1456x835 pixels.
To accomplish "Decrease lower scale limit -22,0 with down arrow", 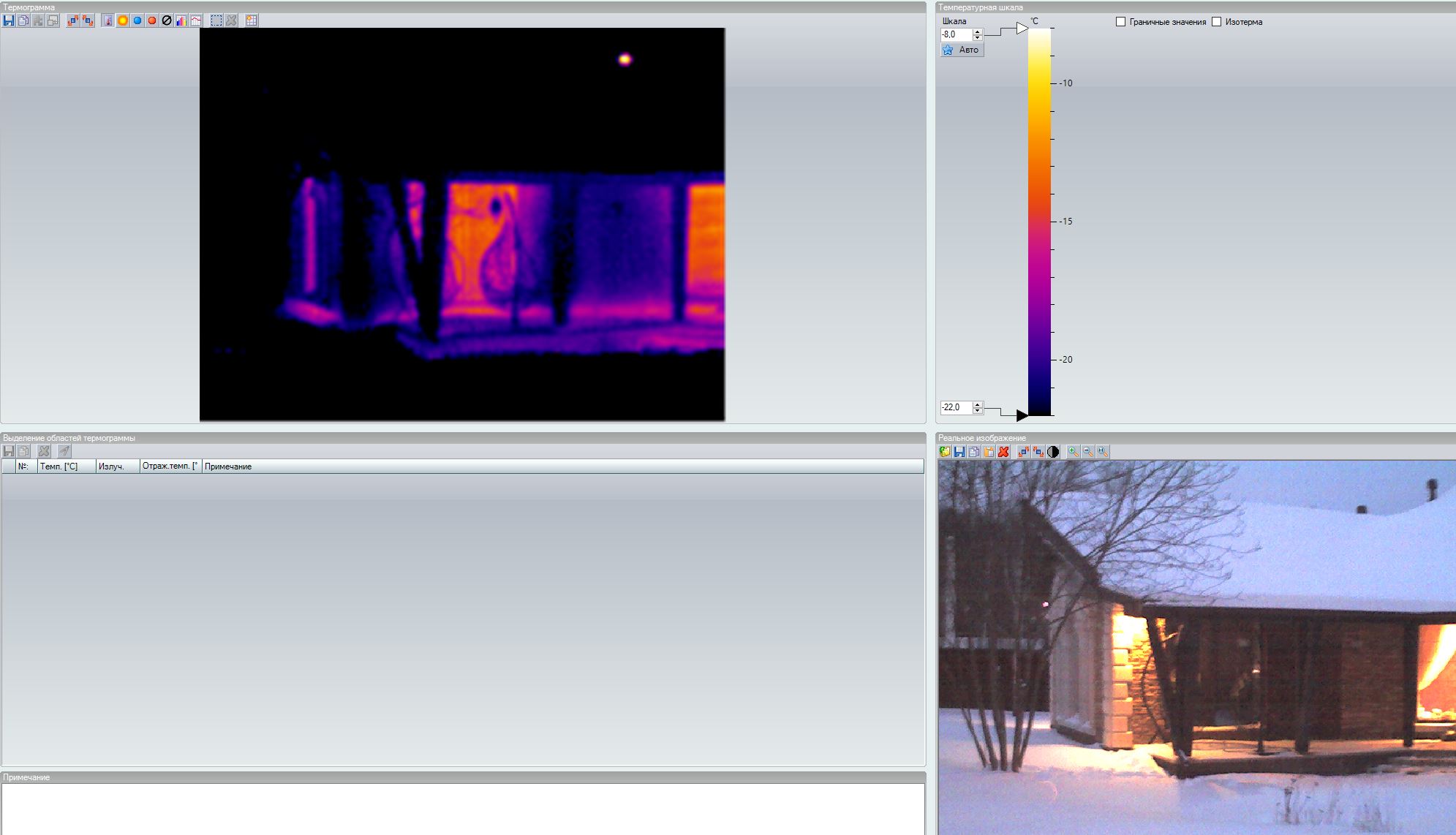I will click(978, 410).
